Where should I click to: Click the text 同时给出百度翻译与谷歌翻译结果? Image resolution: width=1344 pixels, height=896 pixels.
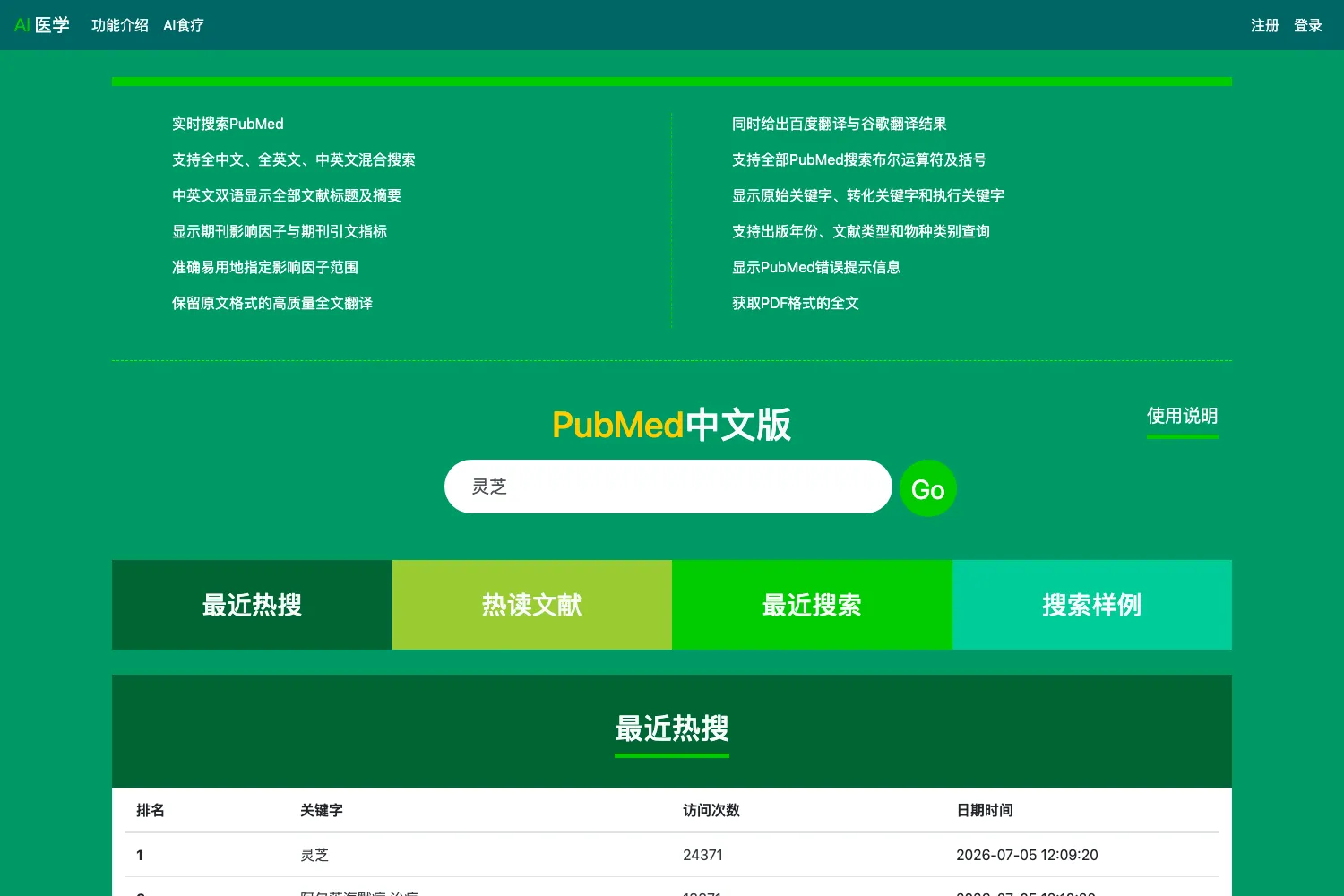840,124
